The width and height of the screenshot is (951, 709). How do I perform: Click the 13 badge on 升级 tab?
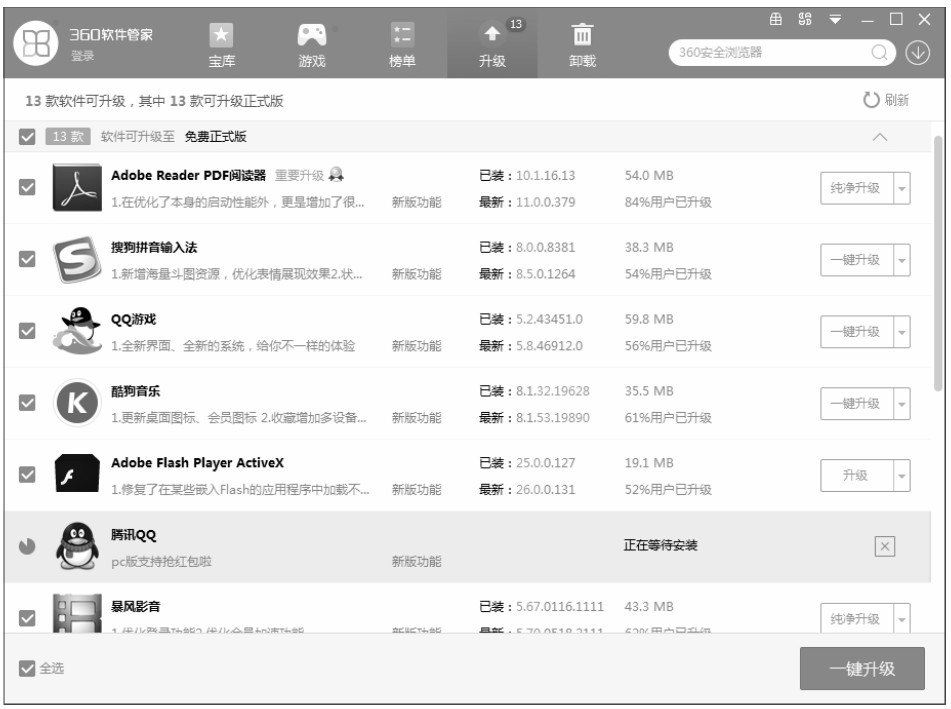(516, 24)
